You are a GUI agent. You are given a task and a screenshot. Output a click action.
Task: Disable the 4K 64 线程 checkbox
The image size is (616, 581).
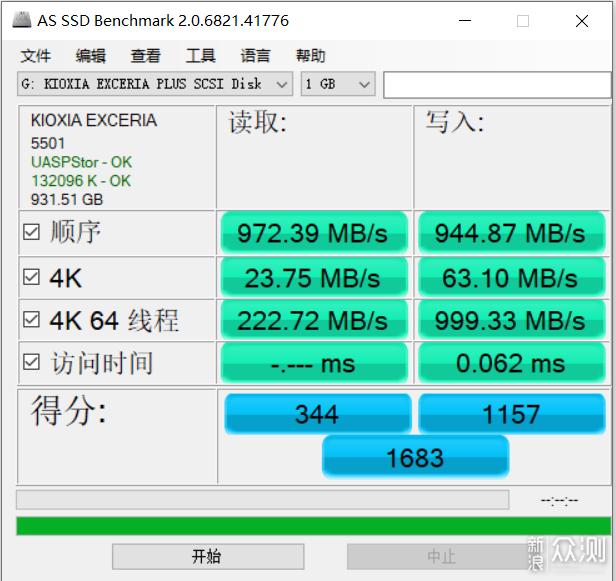coord(31,319)
